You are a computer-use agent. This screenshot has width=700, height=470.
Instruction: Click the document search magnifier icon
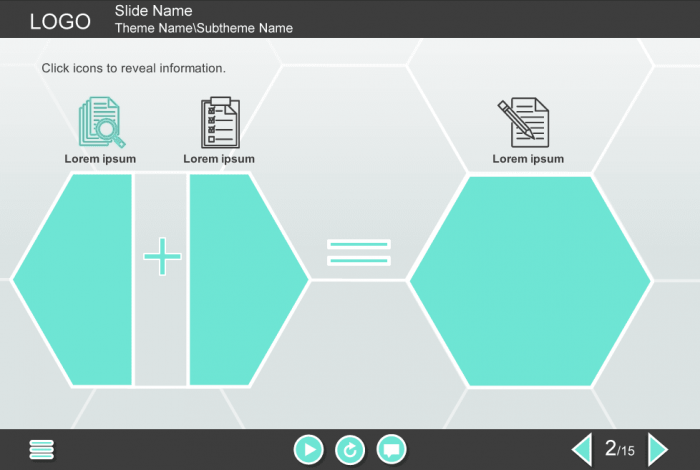(102, 122)
